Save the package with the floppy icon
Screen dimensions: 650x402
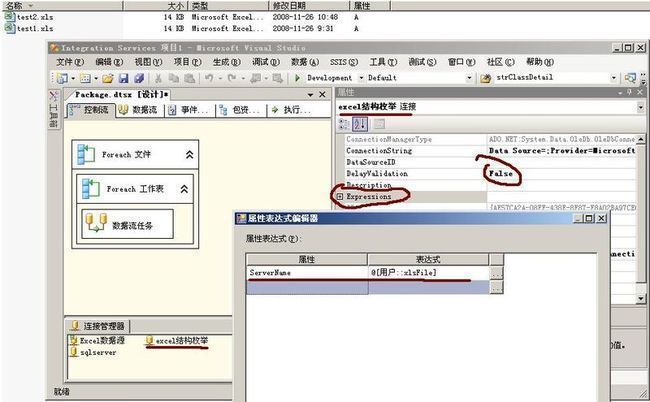124,78
